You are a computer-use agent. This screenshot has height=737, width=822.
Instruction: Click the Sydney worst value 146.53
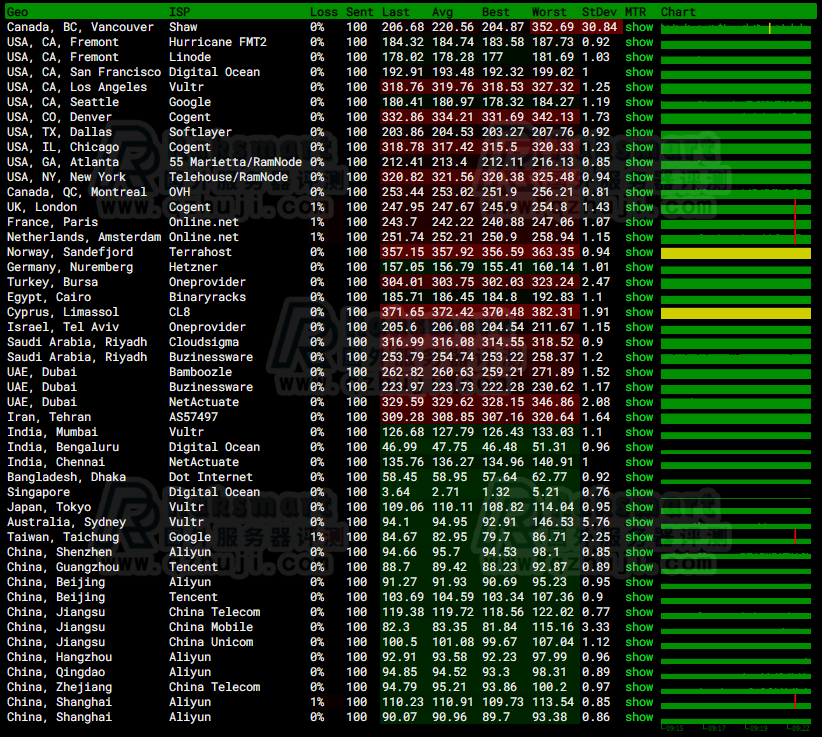[x=553, y=522]
